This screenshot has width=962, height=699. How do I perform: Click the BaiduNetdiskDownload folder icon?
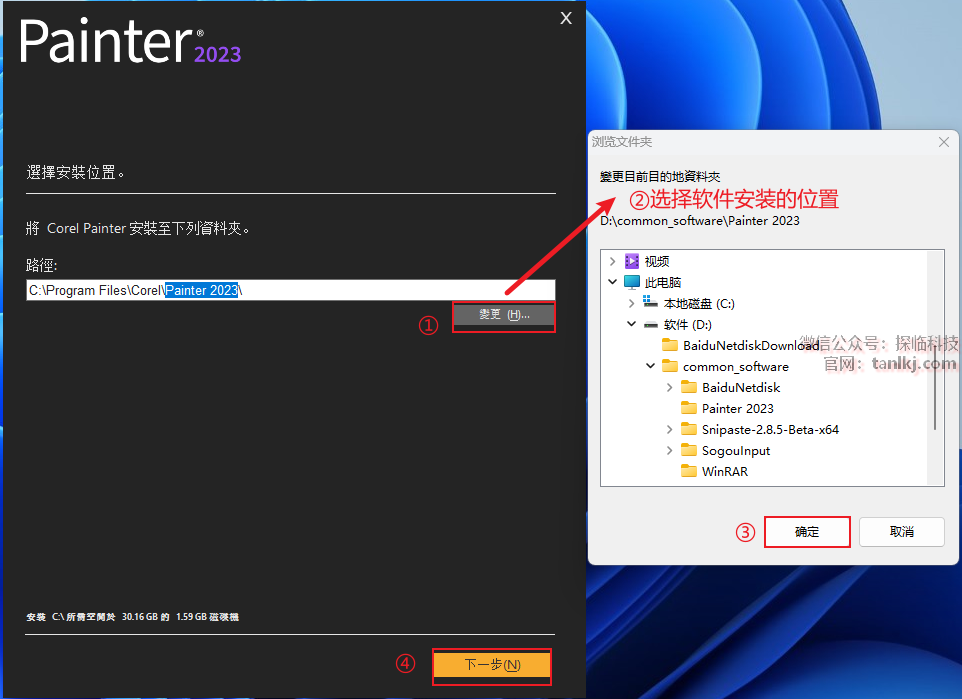click(x=670, y=345)
